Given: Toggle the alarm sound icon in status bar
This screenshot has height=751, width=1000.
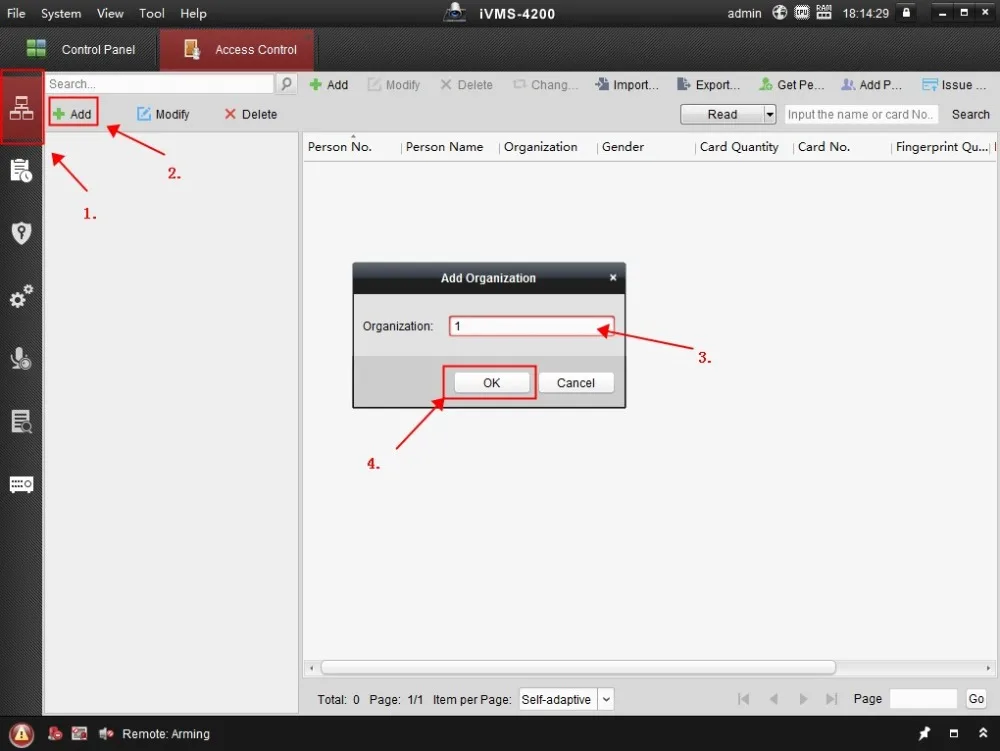Looking at the screenshot, I should pos(106,734).
